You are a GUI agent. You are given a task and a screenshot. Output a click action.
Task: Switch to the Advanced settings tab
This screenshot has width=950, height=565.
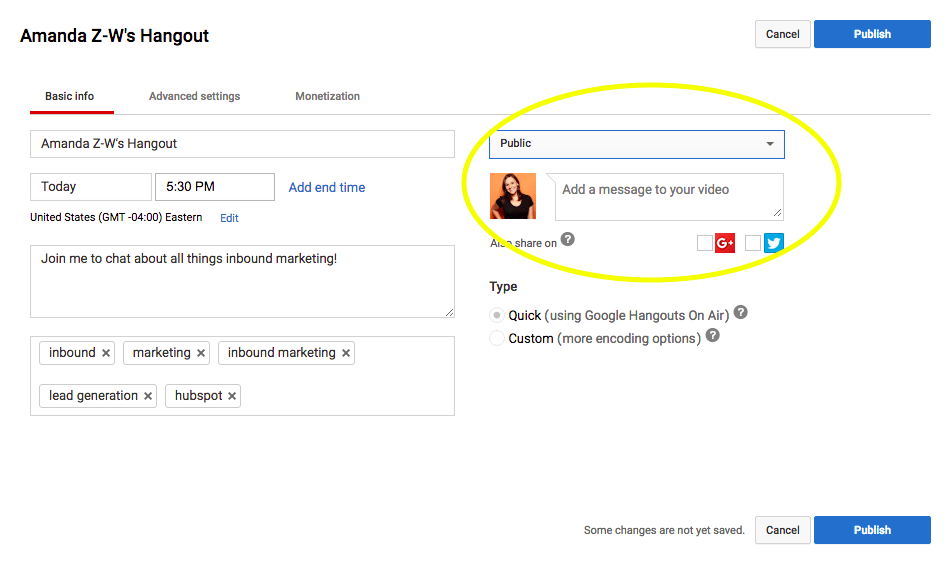point(194,96)
